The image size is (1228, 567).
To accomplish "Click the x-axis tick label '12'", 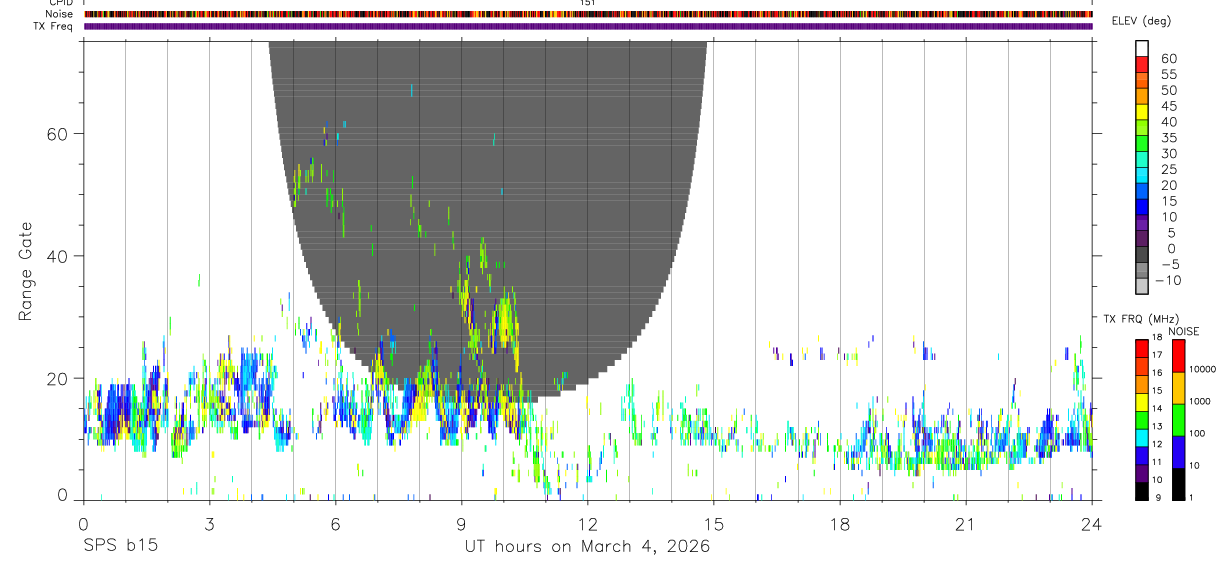I will pyautogui.click(x=588, y=525).
